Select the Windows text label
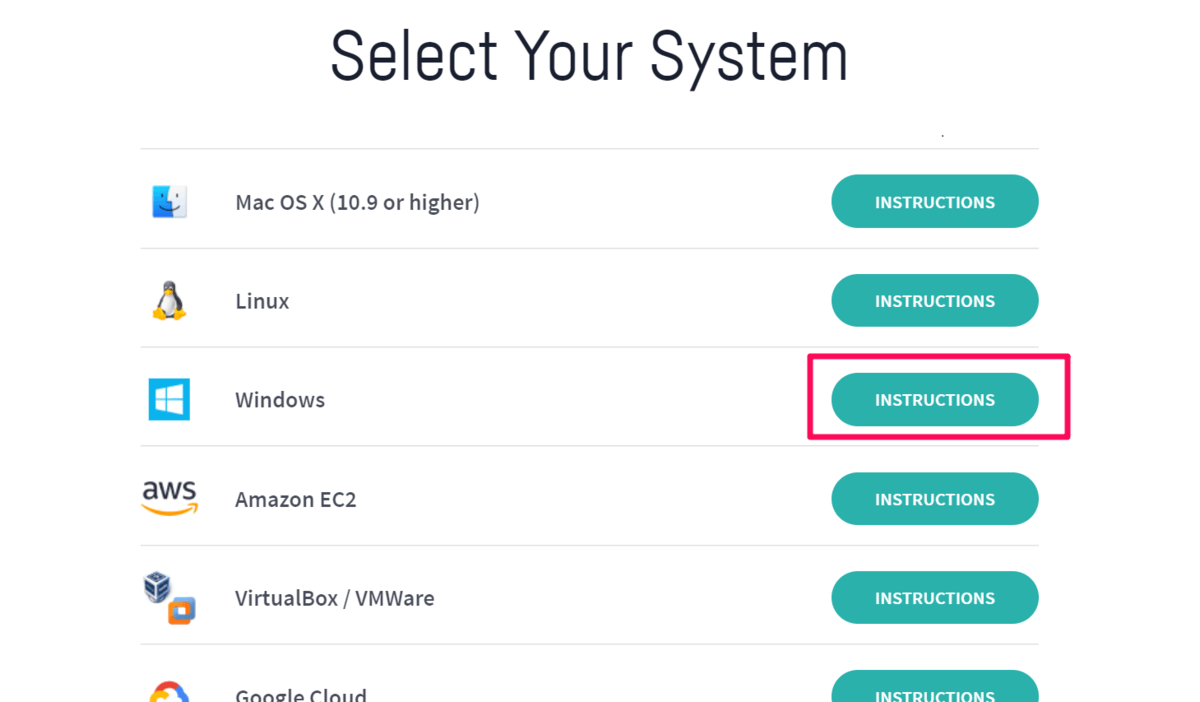Viewport: 1200px width, 702px height. click(280, 400)
